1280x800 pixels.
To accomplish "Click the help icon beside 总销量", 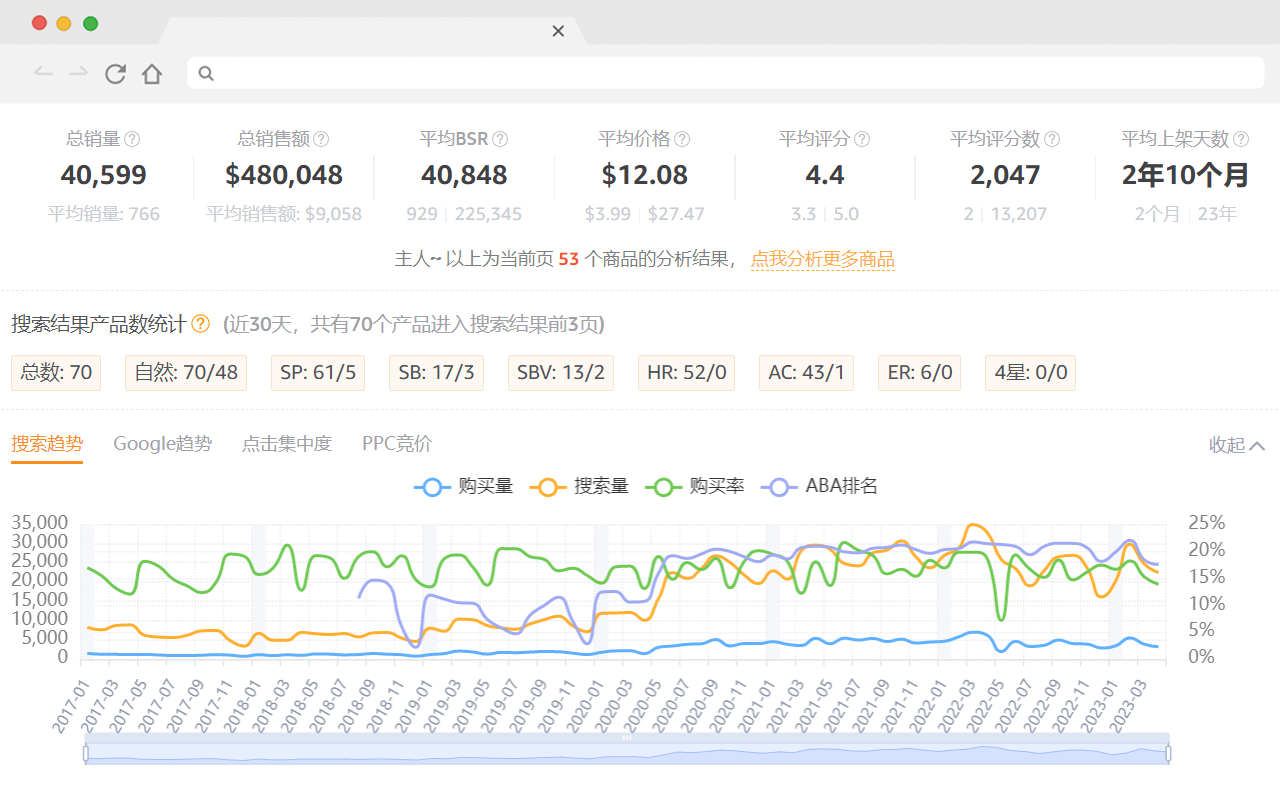I will click(132, 139).
